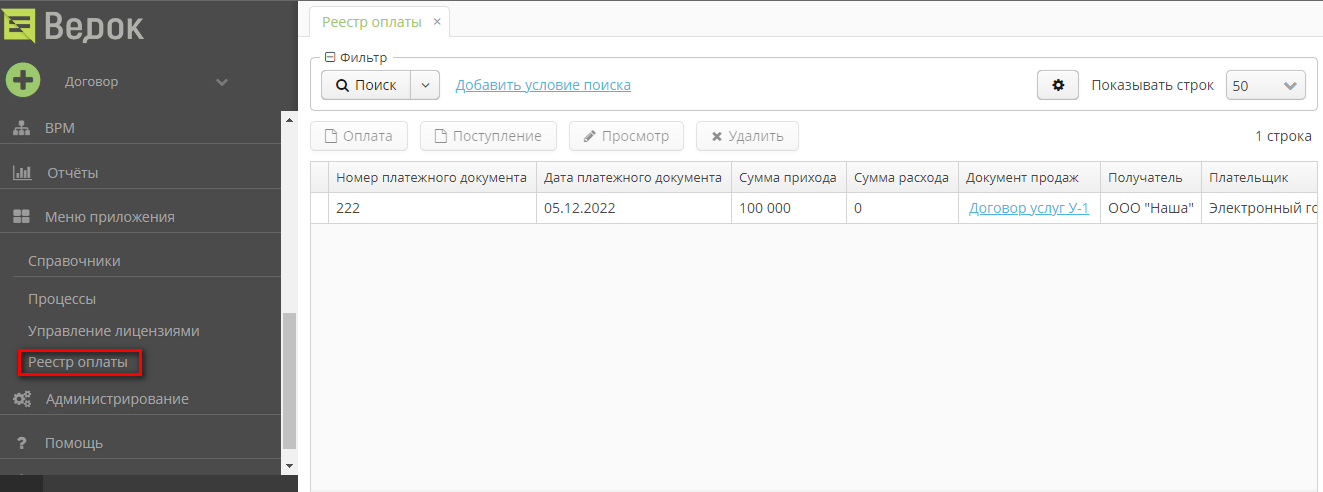Close the Реестр оплаты tab

point(437,21)
